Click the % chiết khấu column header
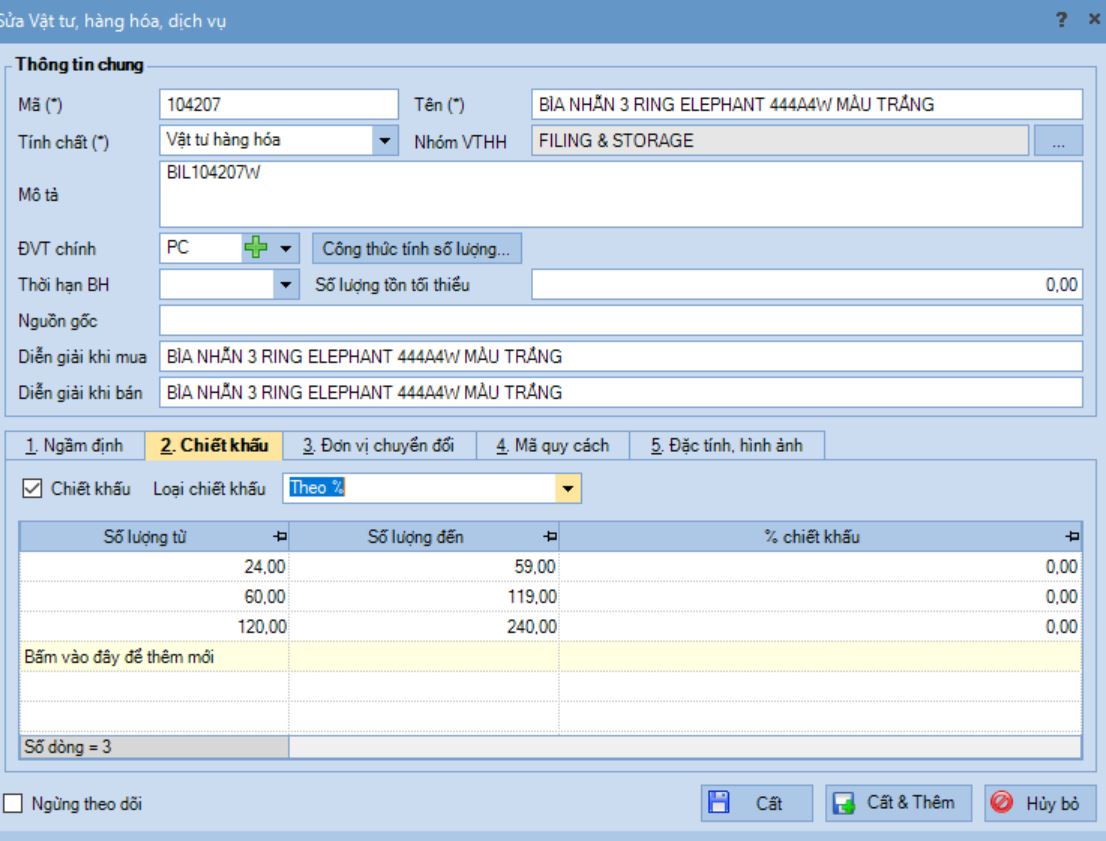The width and height of the screenshot is (1106, 841). (x=820, y=537)
